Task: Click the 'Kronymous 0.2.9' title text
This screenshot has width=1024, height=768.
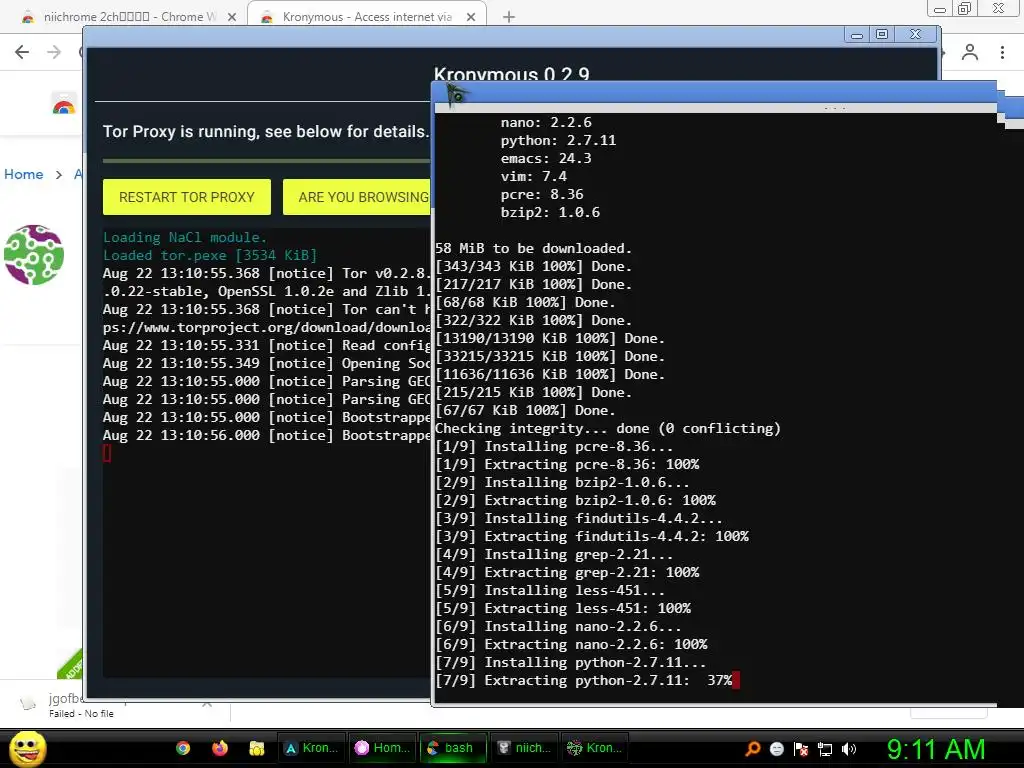Action: pyautogui.click(x=511, y=74)
